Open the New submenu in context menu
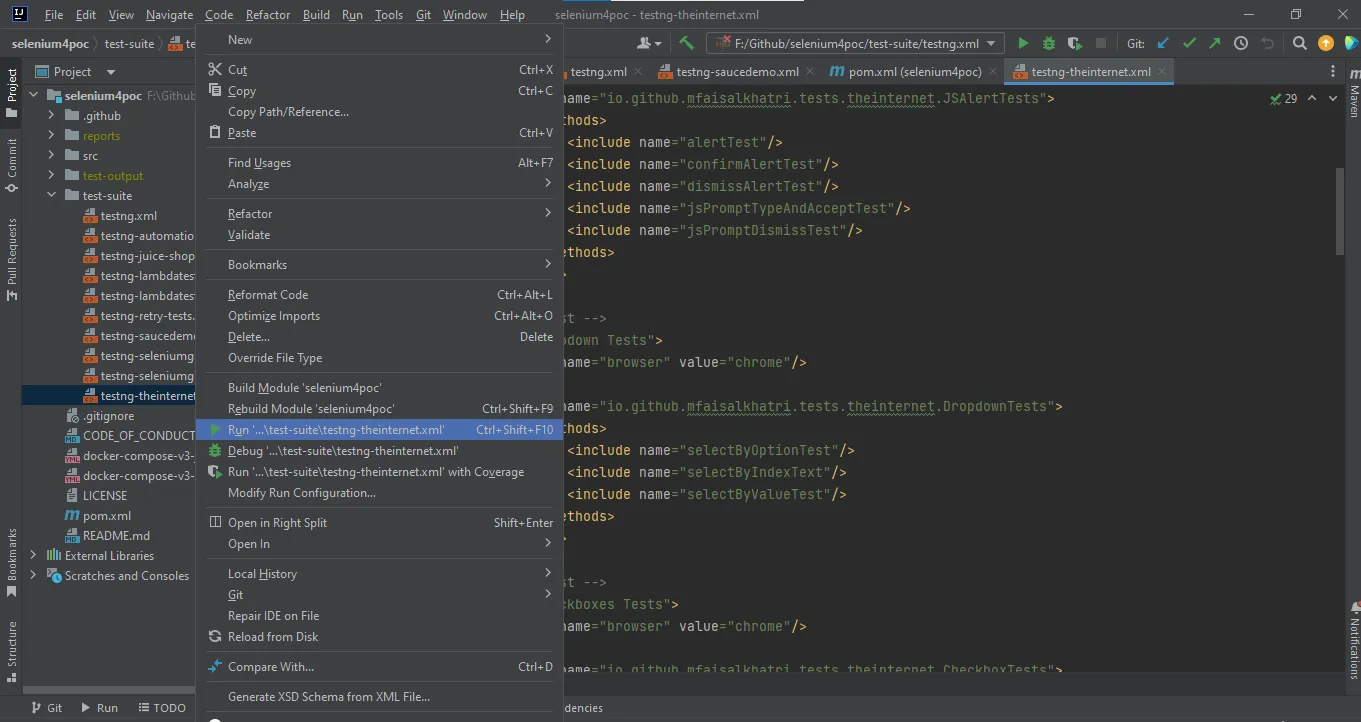This screenshot has width=1361, height=722. (x=379, y=40)
